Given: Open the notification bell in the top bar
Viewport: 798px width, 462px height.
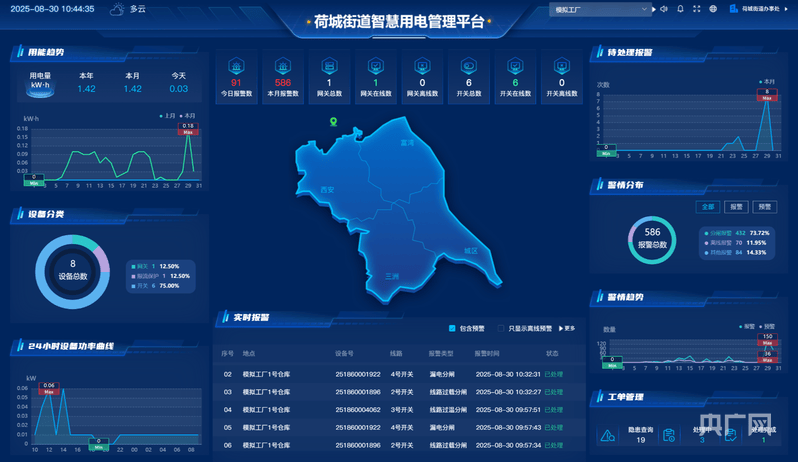Looking at the screenshot, I should (681, 9).
